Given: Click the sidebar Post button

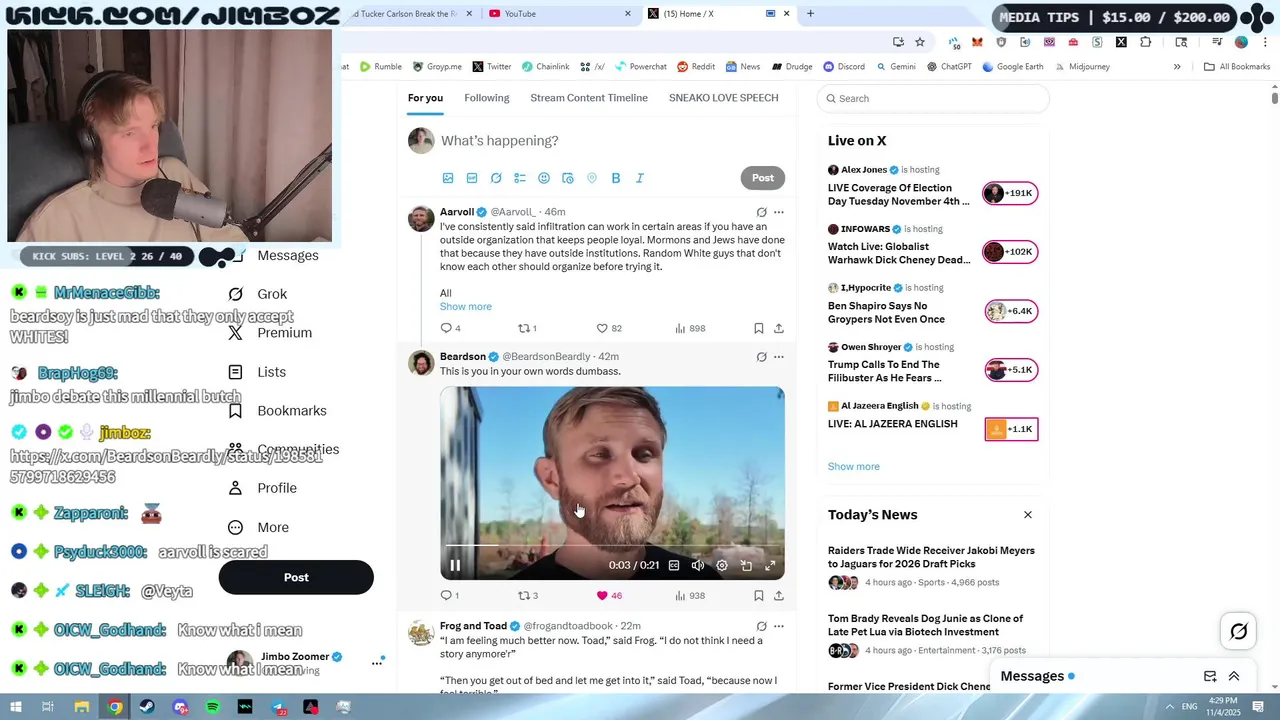Looking at the screenshot, I should [x=296, y=577].
